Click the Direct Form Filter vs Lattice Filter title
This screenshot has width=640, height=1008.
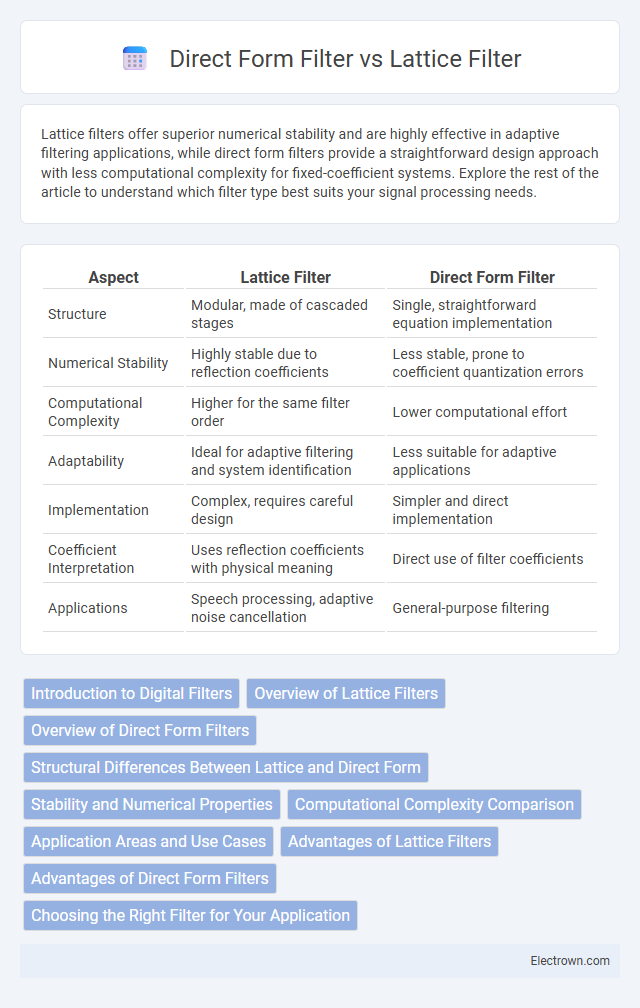[345, 58]
